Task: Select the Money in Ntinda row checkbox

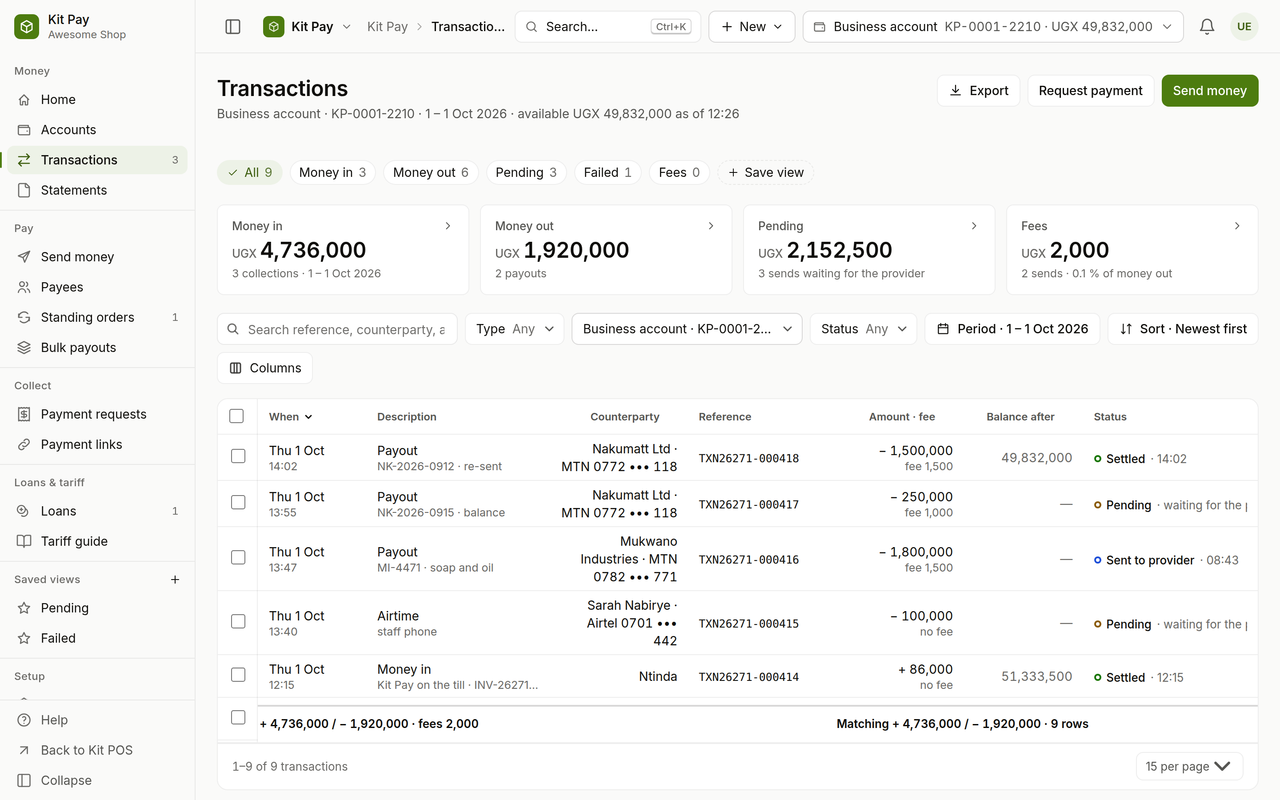Action: click(238, 675)
